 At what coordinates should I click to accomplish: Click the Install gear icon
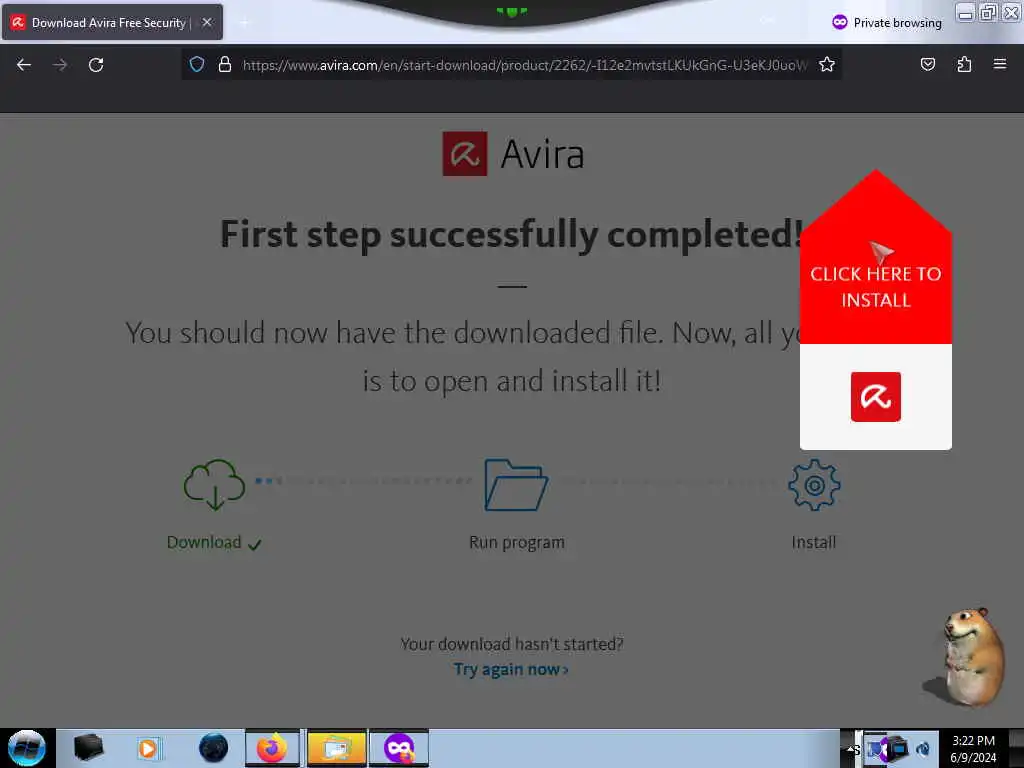(814, 485)
